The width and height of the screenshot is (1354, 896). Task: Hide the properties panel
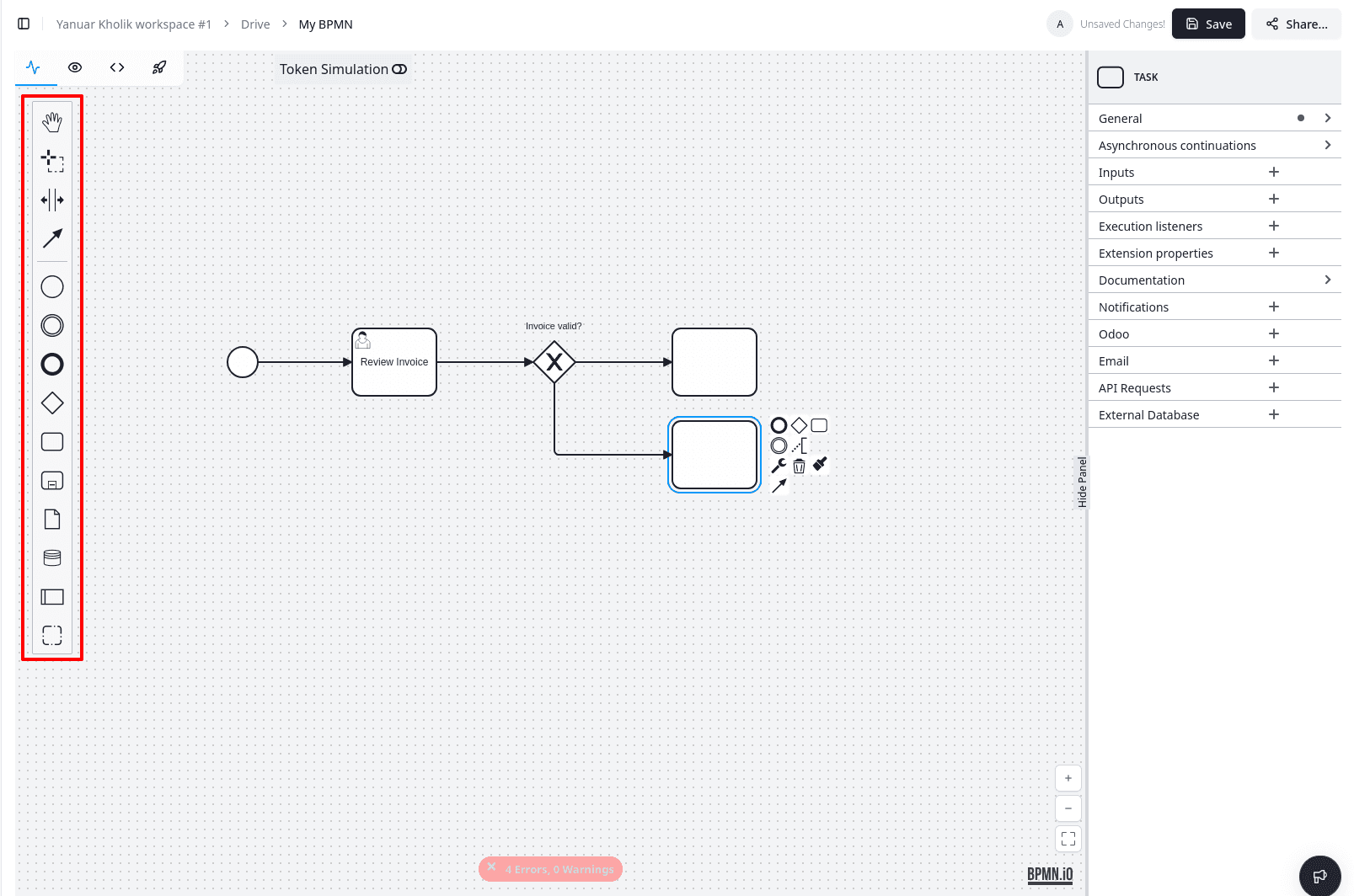pyautogui.click(x=1082, y=482)
